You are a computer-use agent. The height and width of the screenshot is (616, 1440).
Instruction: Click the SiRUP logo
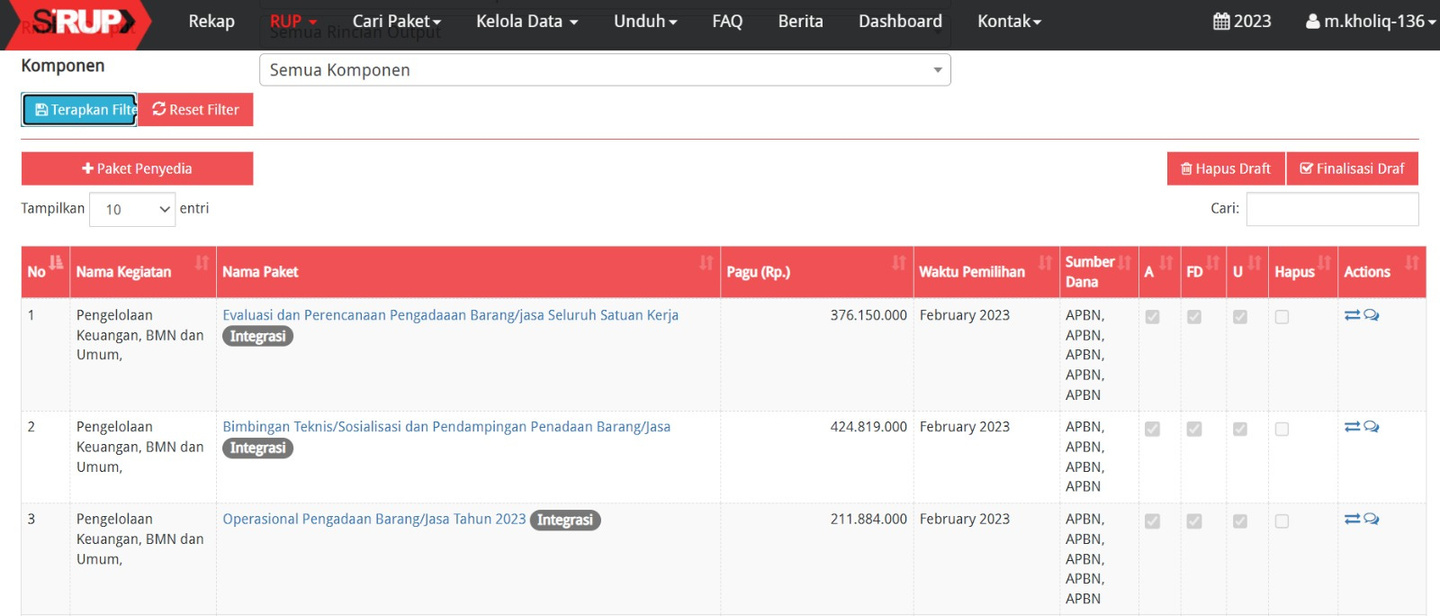click(x=80, y=22)
